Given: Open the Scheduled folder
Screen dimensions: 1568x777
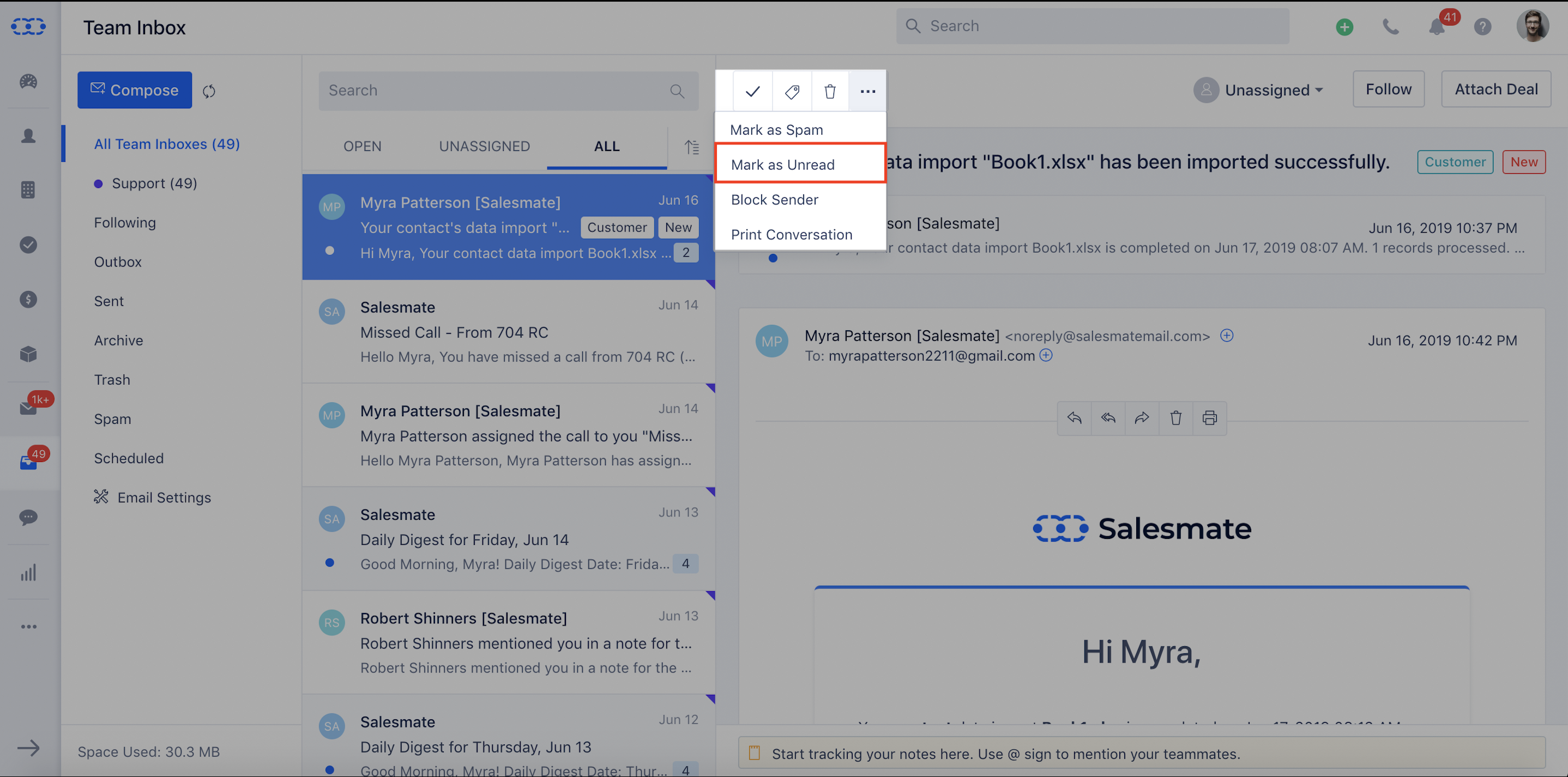Looking at the screenshot, I should click(x=129, y=458).
